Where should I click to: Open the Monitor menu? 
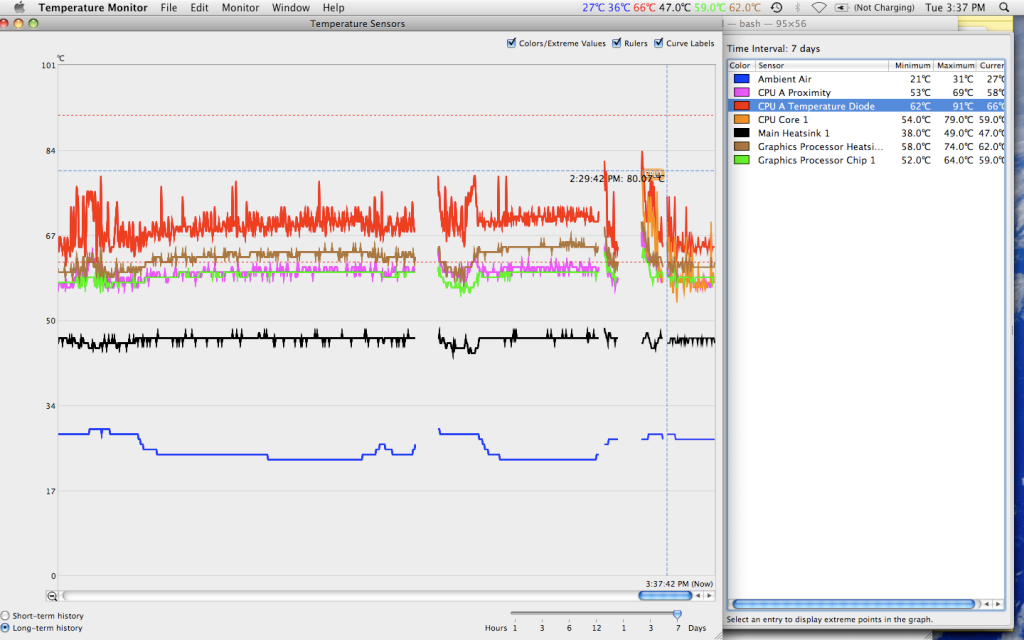(x=240, y=7)
